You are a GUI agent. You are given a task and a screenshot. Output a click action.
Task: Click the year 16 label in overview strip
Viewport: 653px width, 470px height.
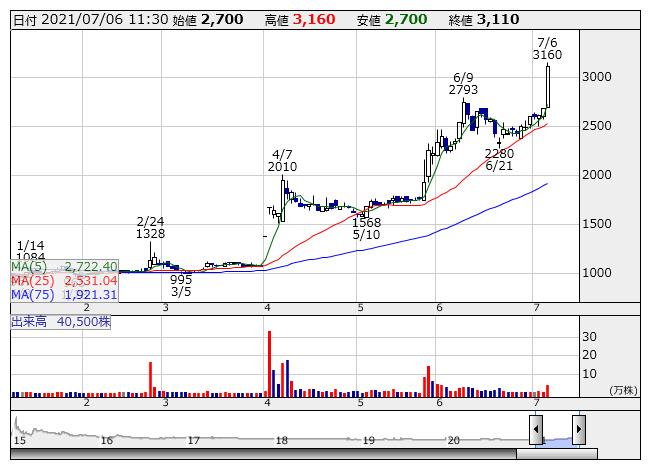107,440
